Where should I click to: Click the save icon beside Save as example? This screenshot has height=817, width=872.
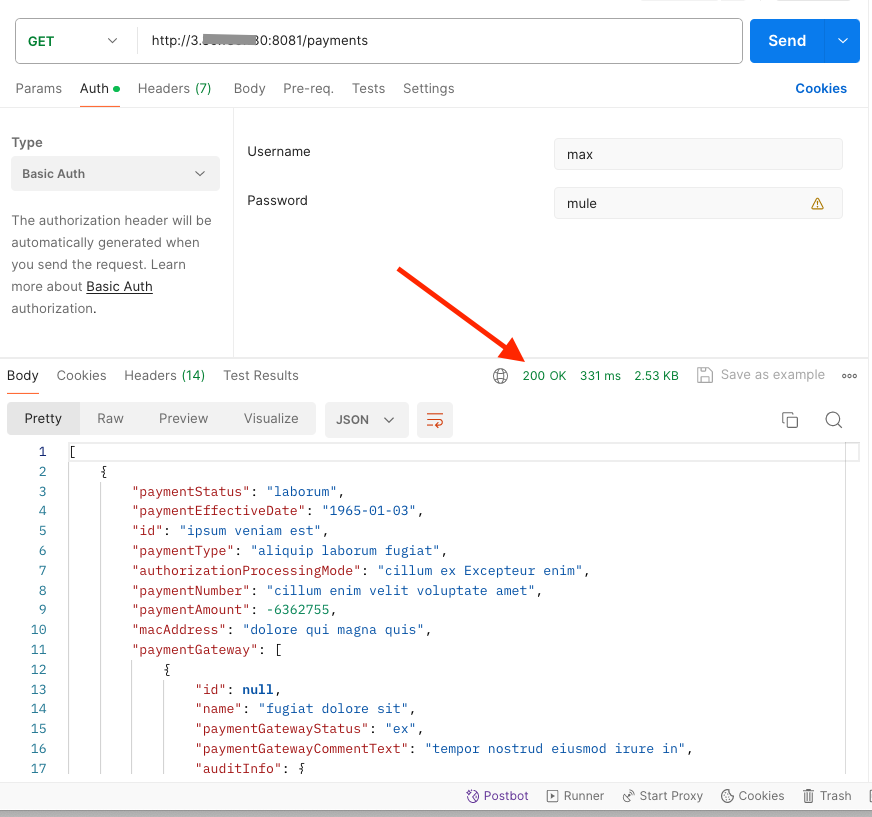705,375
